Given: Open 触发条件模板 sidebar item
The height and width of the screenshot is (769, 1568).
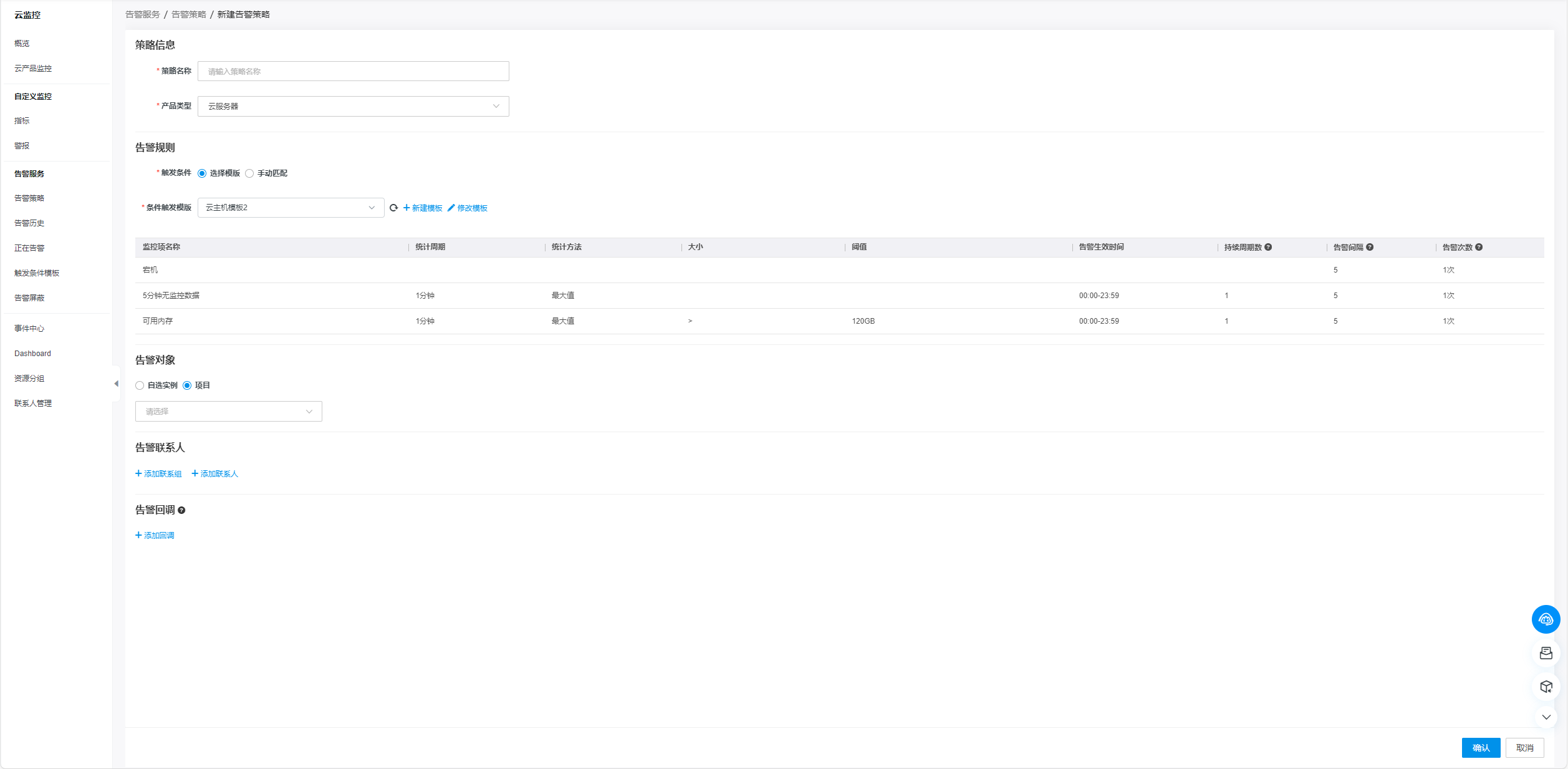Looking at the screenshot, I should 37,273.
